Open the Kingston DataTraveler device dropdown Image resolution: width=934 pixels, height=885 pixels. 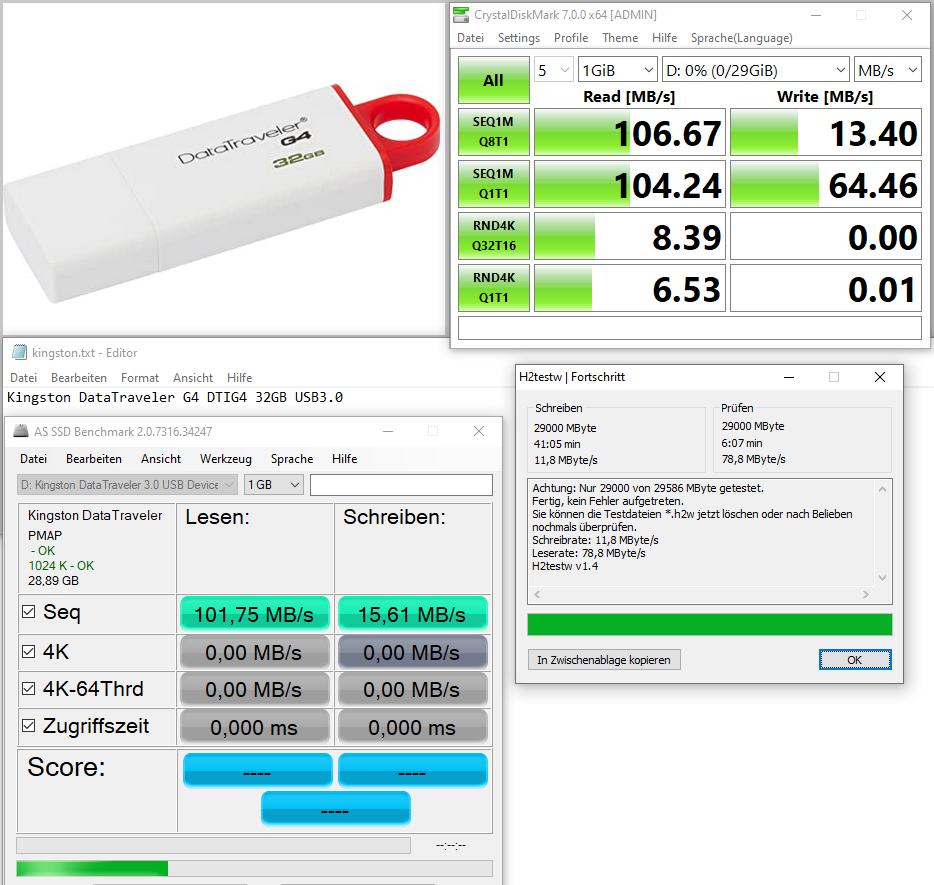pyautogui.click(x=127, y=485)
